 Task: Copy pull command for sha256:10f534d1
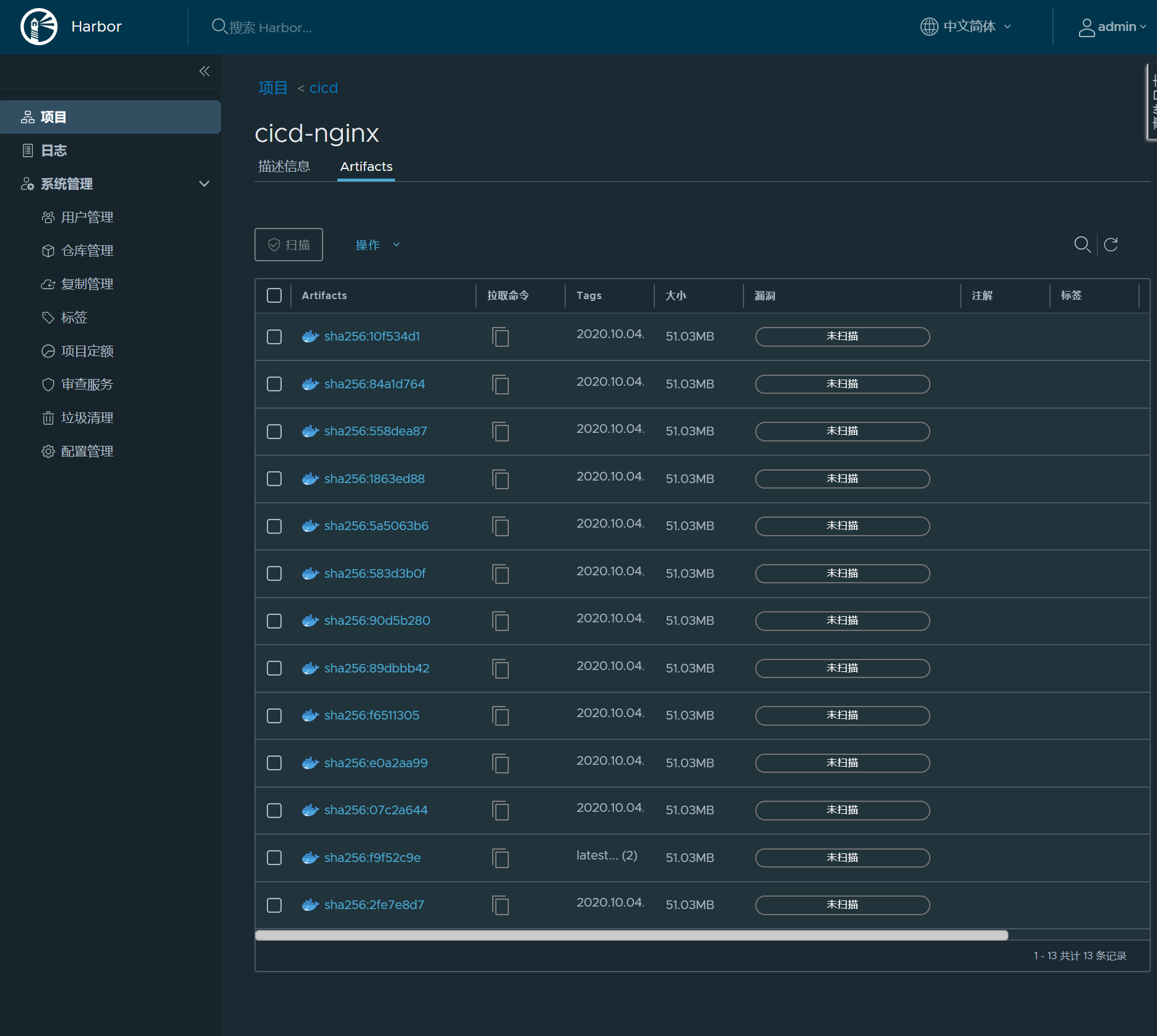pos(500,337)
